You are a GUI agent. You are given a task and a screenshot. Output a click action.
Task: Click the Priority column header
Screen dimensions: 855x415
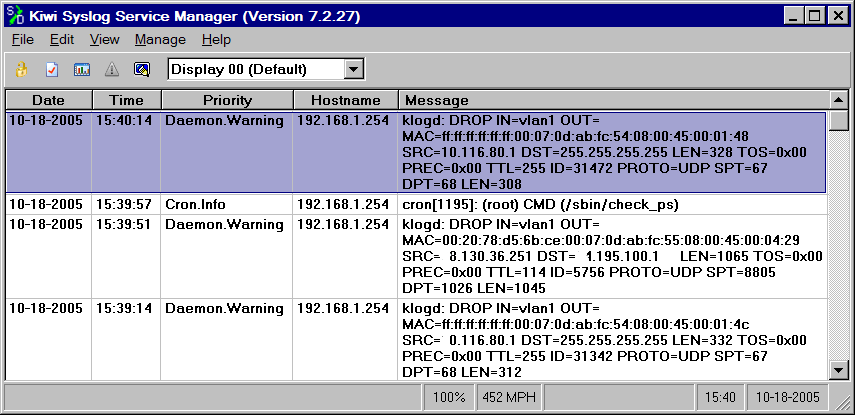tap(227, 100)
